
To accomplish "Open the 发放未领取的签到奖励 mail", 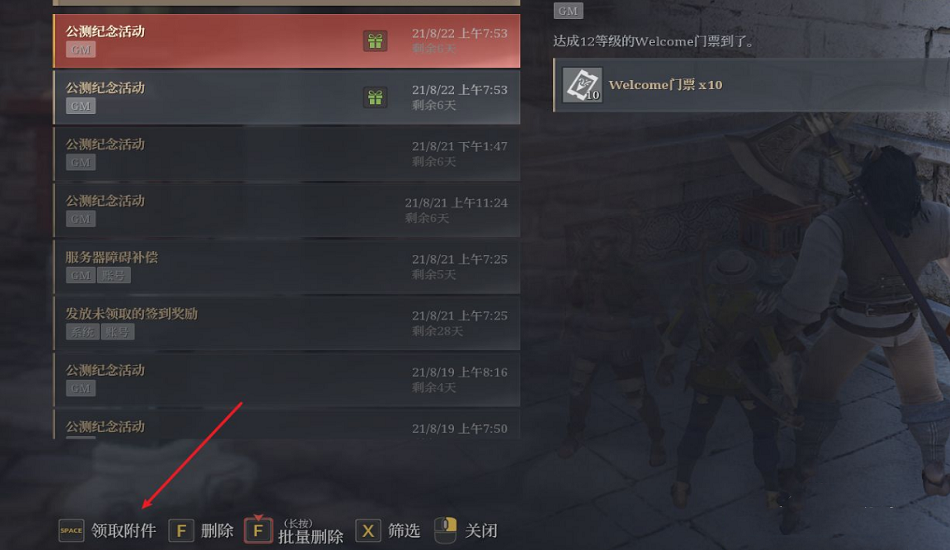I will pos(287,323).
